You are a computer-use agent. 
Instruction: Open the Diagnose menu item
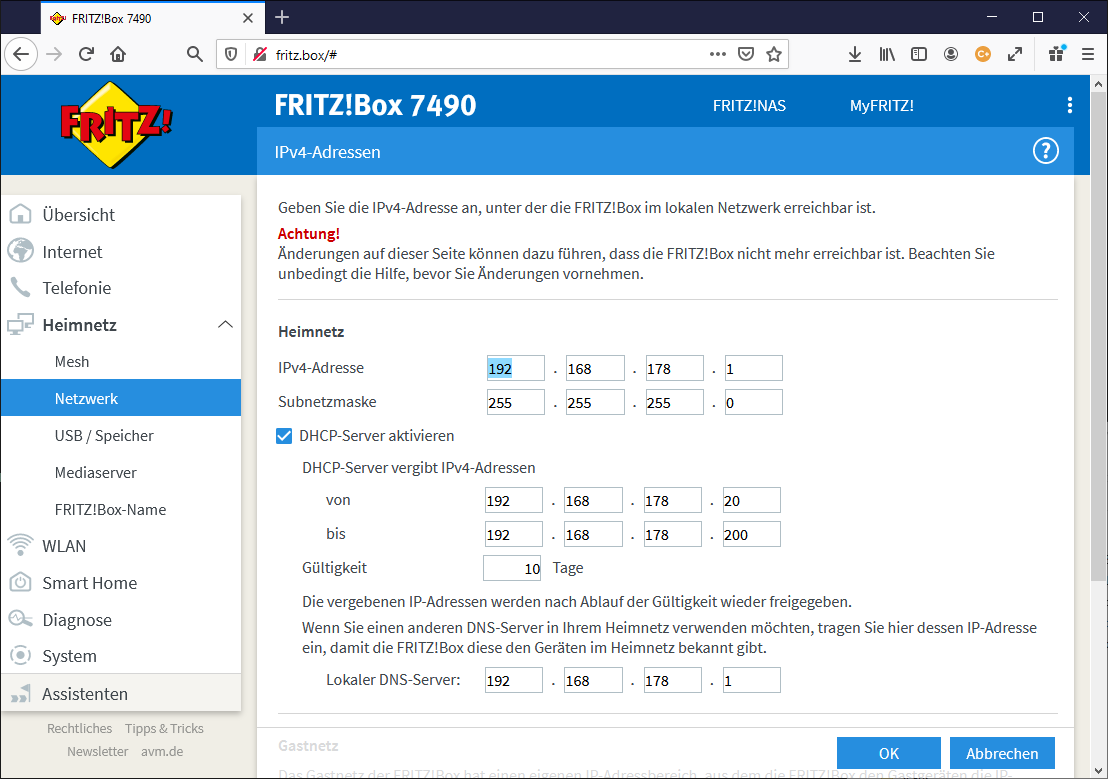point(121,619)
